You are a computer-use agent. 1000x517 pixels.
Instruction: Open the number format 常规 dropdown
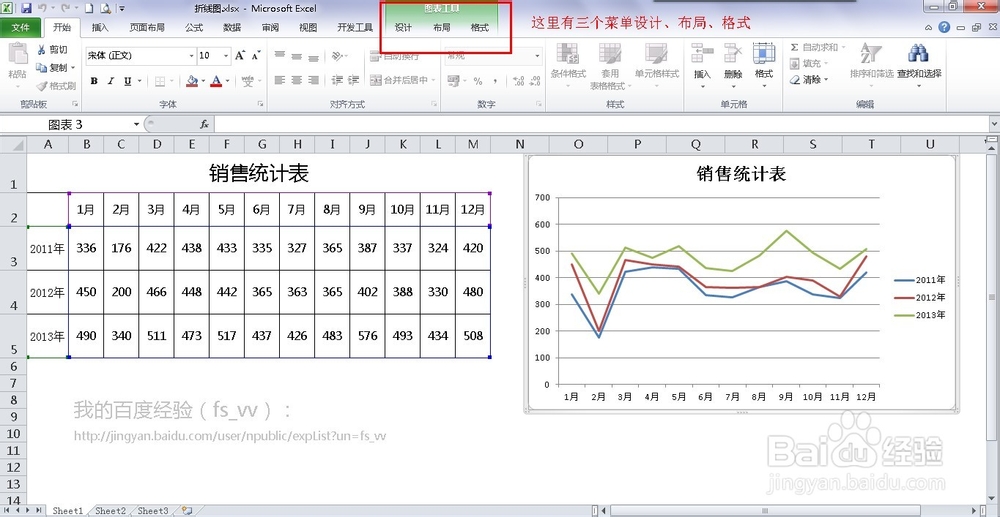(x=537, y=56)
